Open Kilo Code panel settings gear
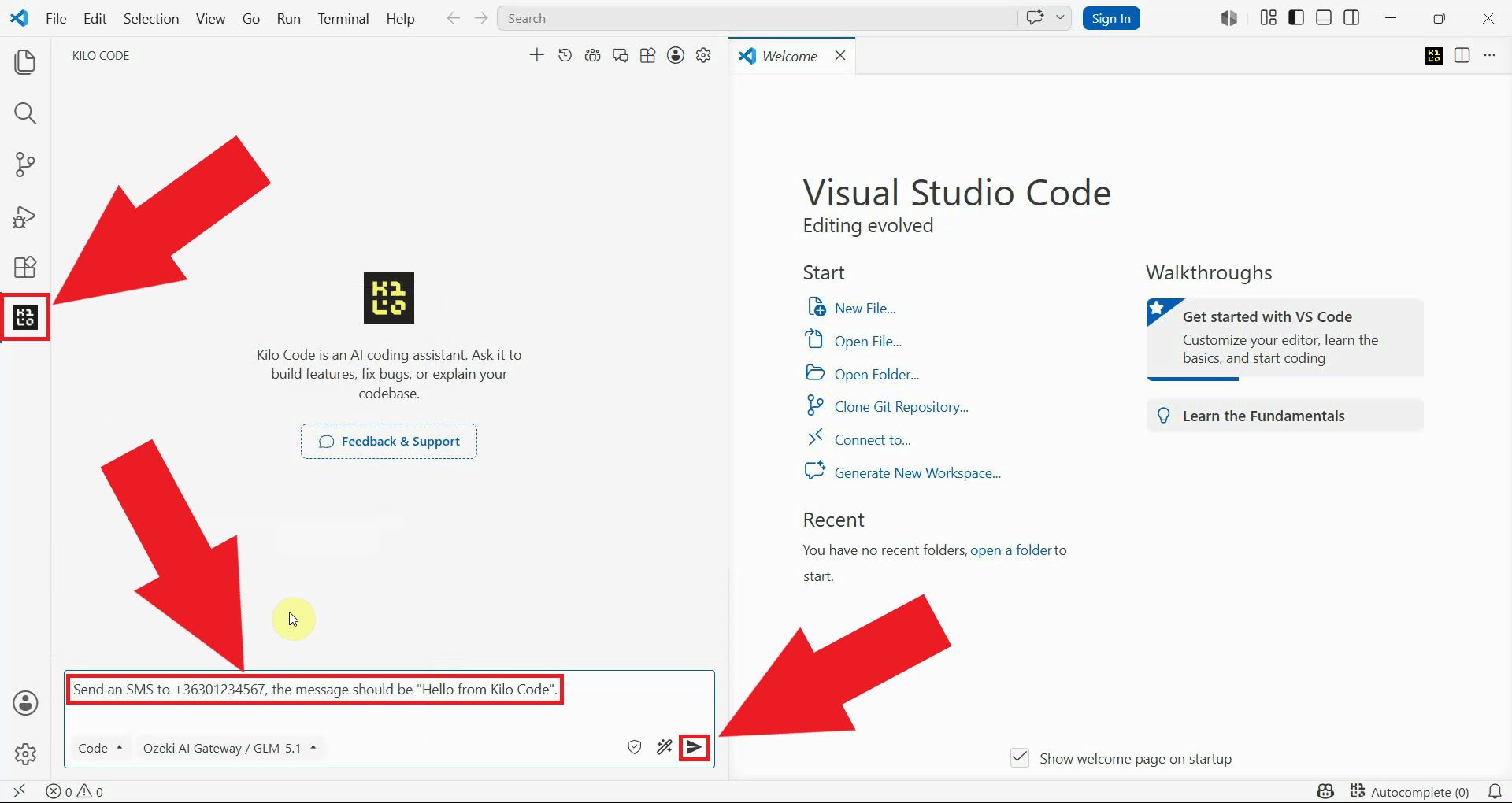The height and width of the screenshot is (803, 1512). (x=704, y=55)
